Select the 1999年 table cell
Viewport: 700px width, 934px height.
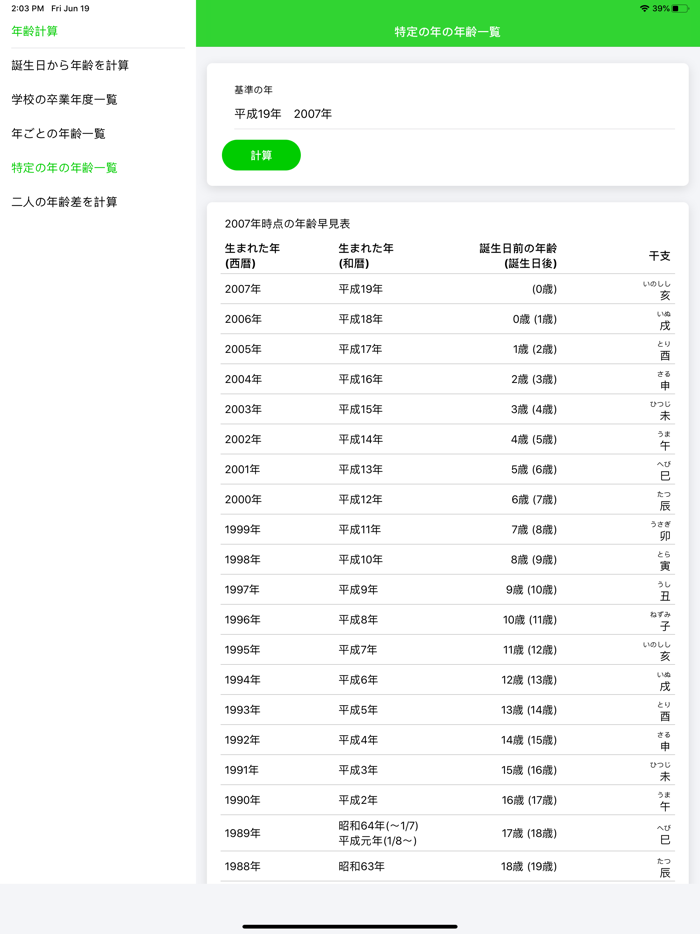pyautogui.click(x=242, y=530)
